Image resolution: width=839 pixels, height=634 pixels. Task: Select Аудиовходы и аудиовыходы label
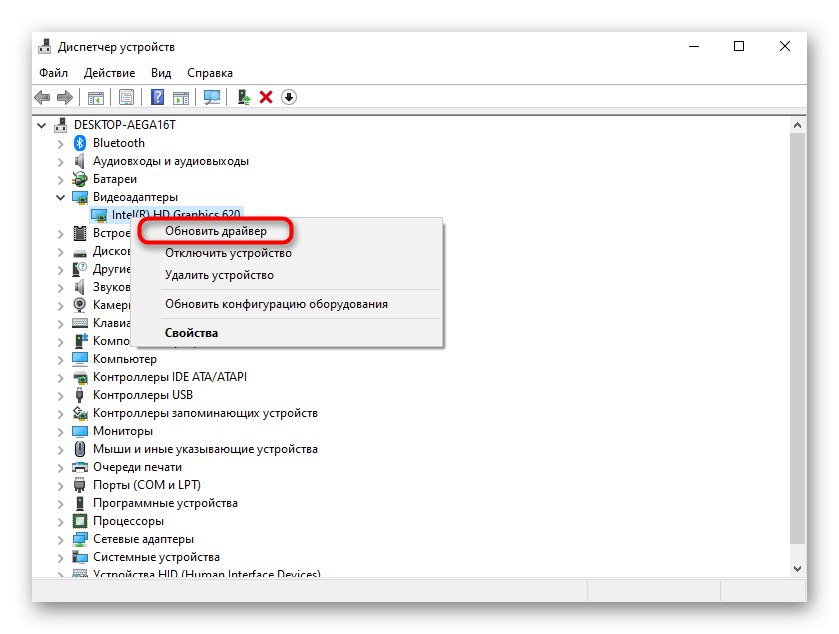tap(171, 161)
